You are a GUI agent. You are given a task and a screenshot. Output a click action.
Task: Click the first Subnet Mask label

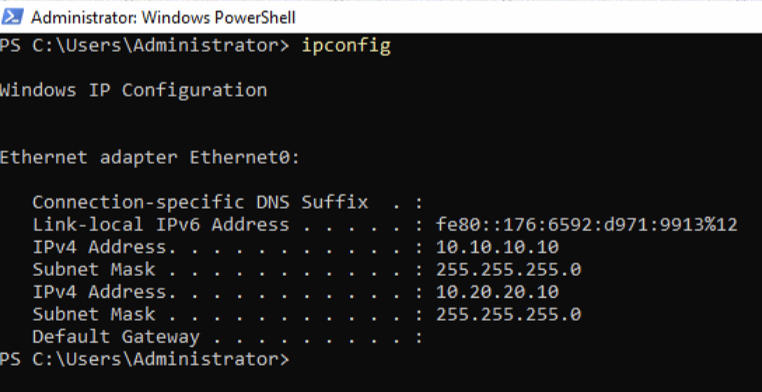94,270
